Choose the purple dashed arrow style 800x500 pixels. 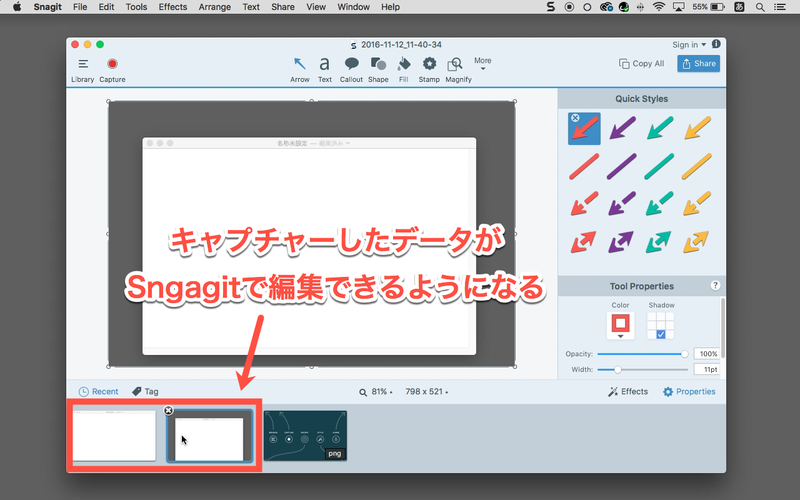[x=622, y=204]
